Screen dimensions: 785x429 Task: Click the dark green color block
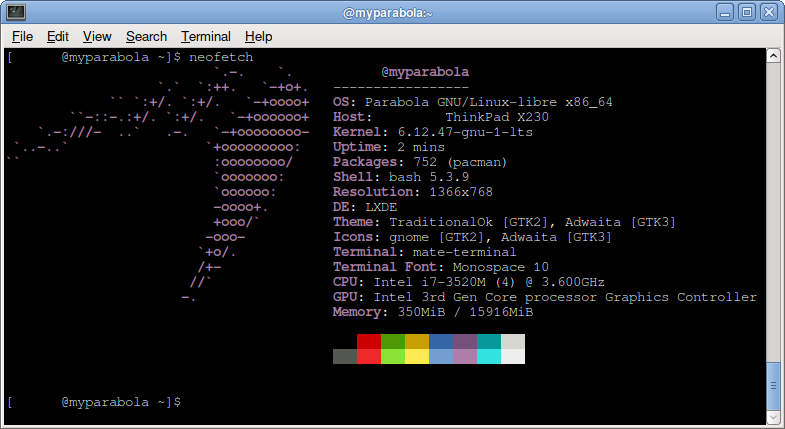click(x=393, y=341)
